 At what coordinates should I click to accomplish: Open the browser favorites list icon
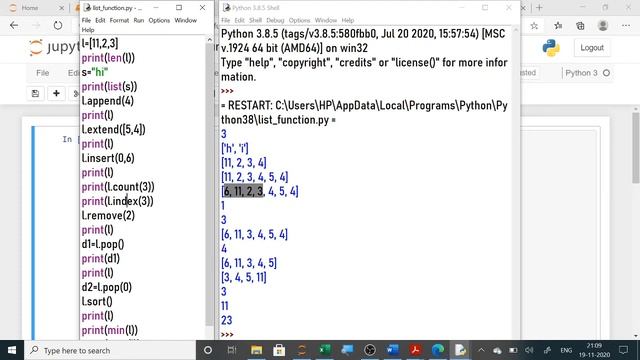coord(558,26)
